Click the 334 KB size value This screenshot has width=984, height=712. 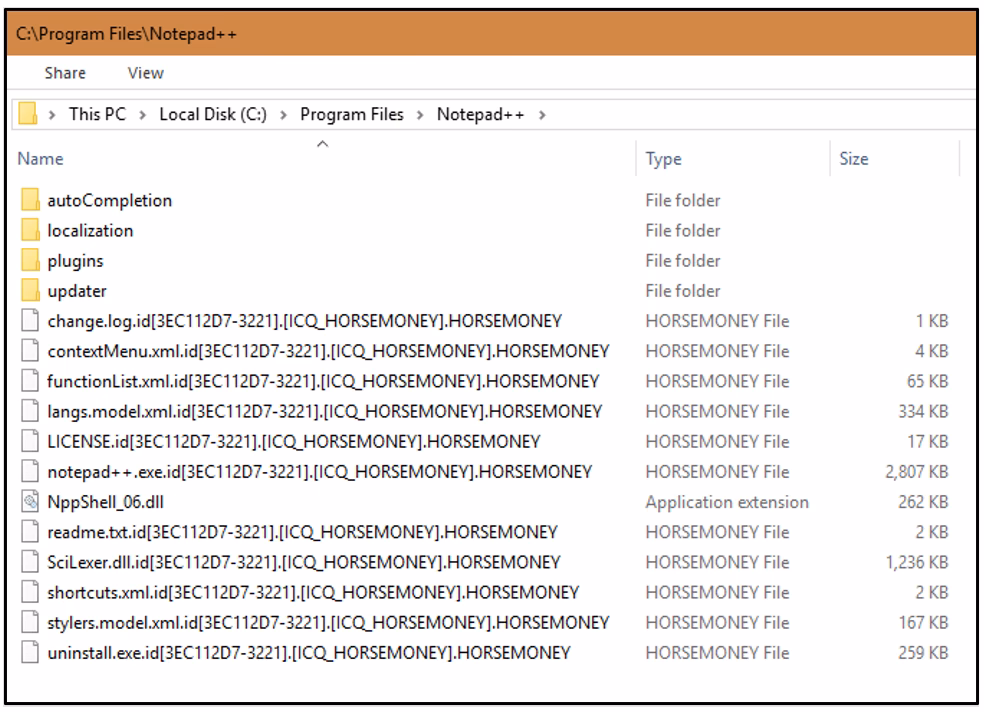click(922, 412)
